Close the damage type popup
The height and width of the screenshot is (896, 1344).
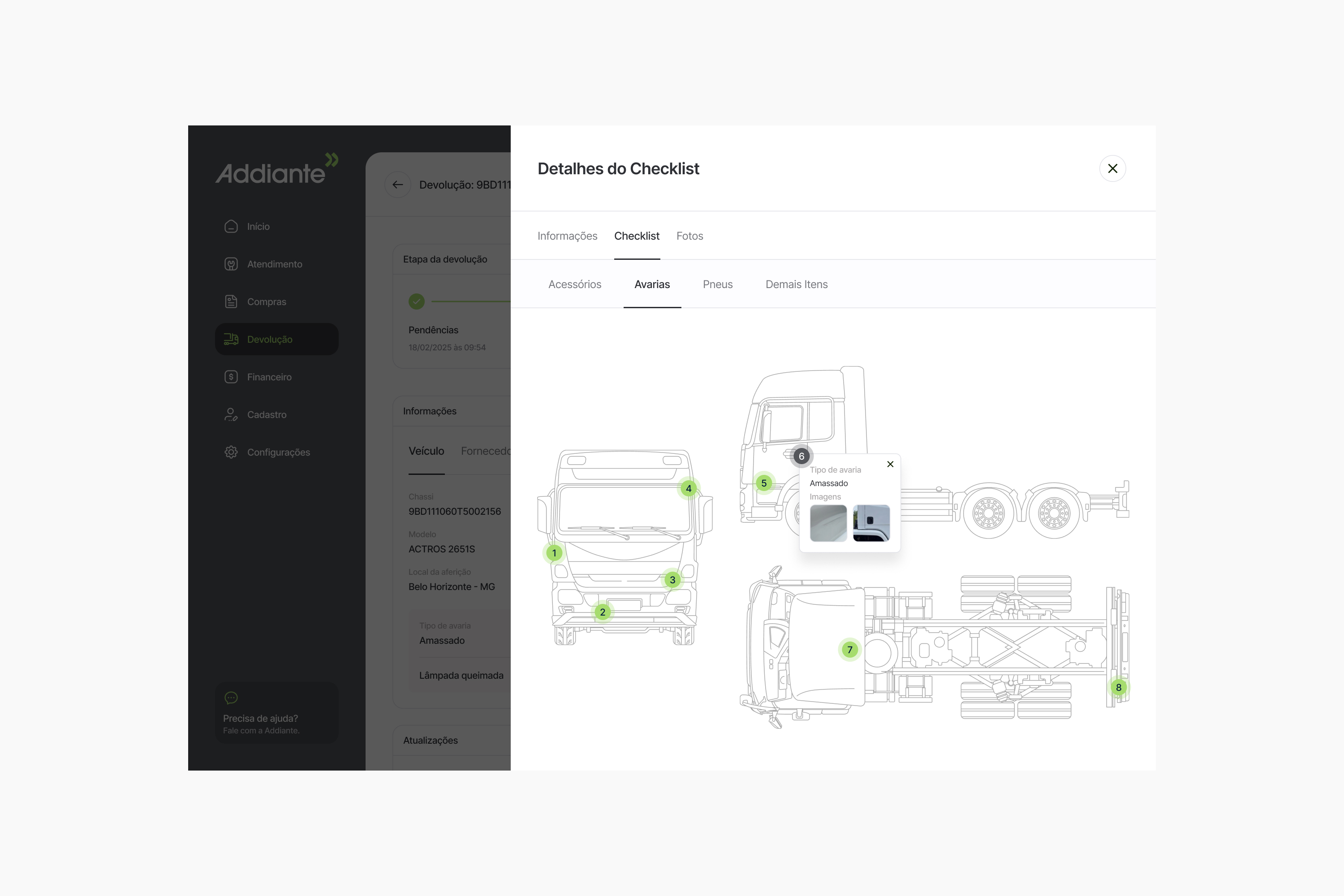[890, 464]
